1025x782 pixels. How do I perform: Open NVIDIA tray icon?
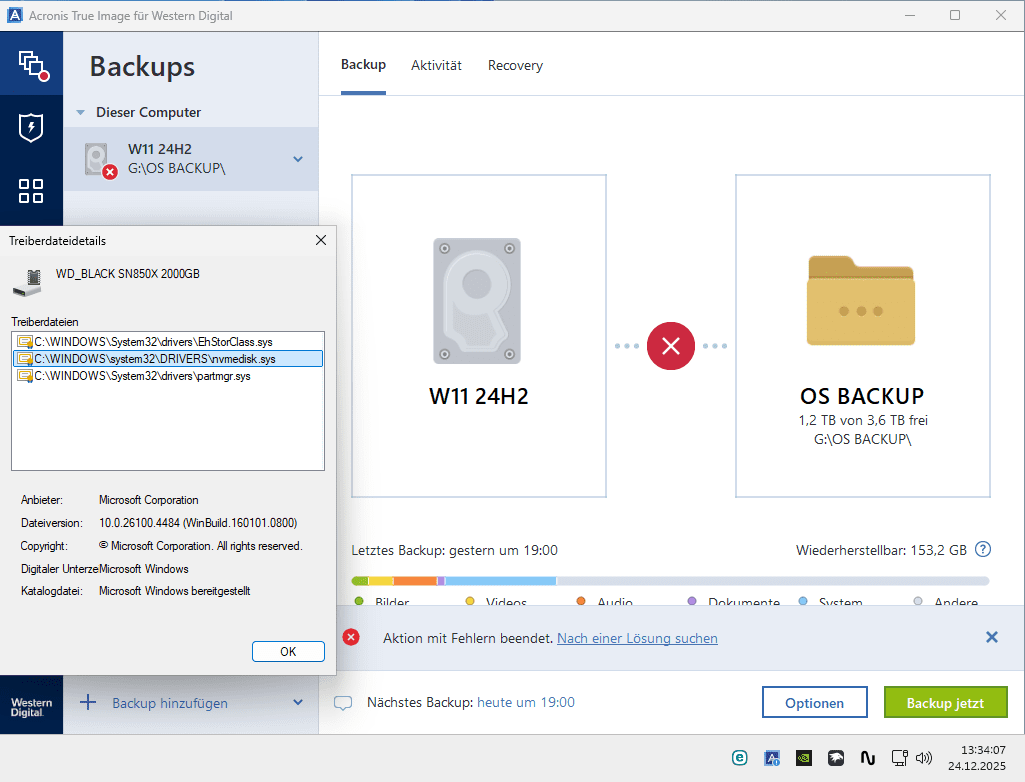[x=803, y=758]
